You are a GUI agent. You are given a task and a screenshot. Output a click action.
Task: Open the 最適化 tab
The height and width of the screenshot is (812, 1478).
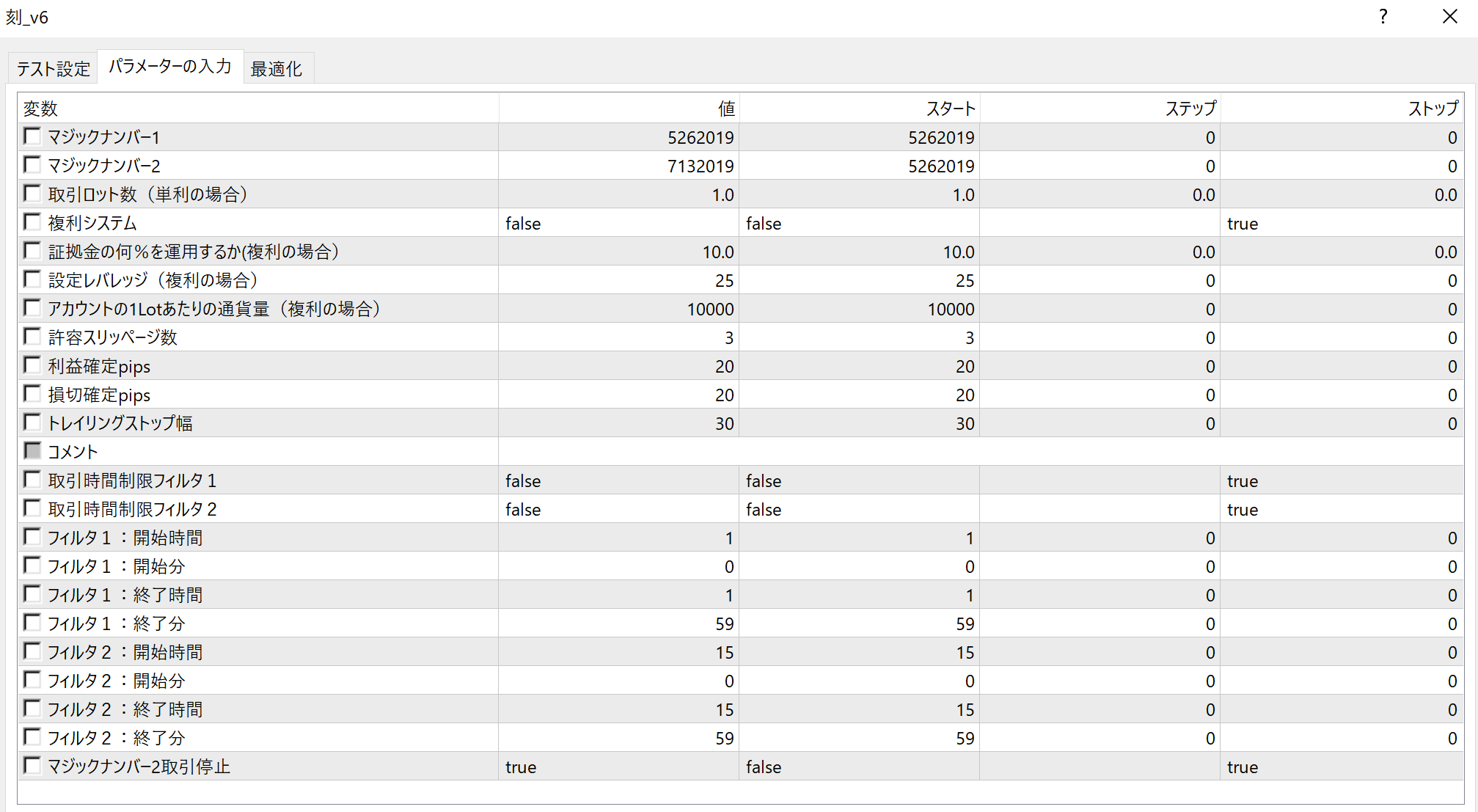click(277, 69)
